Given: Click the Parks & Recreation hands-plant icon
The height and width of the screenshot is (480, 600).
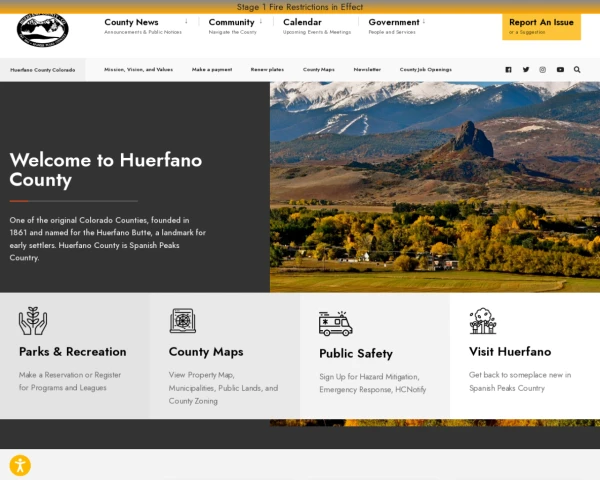Looking at the screenshot, I should pyautogui.click(x=33, y=321).
